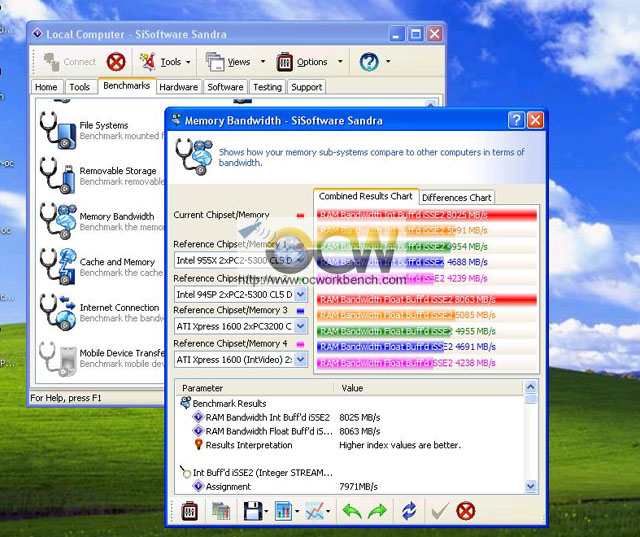
Task: Click the green back arrow icon
Action: [x=352, y=511]
